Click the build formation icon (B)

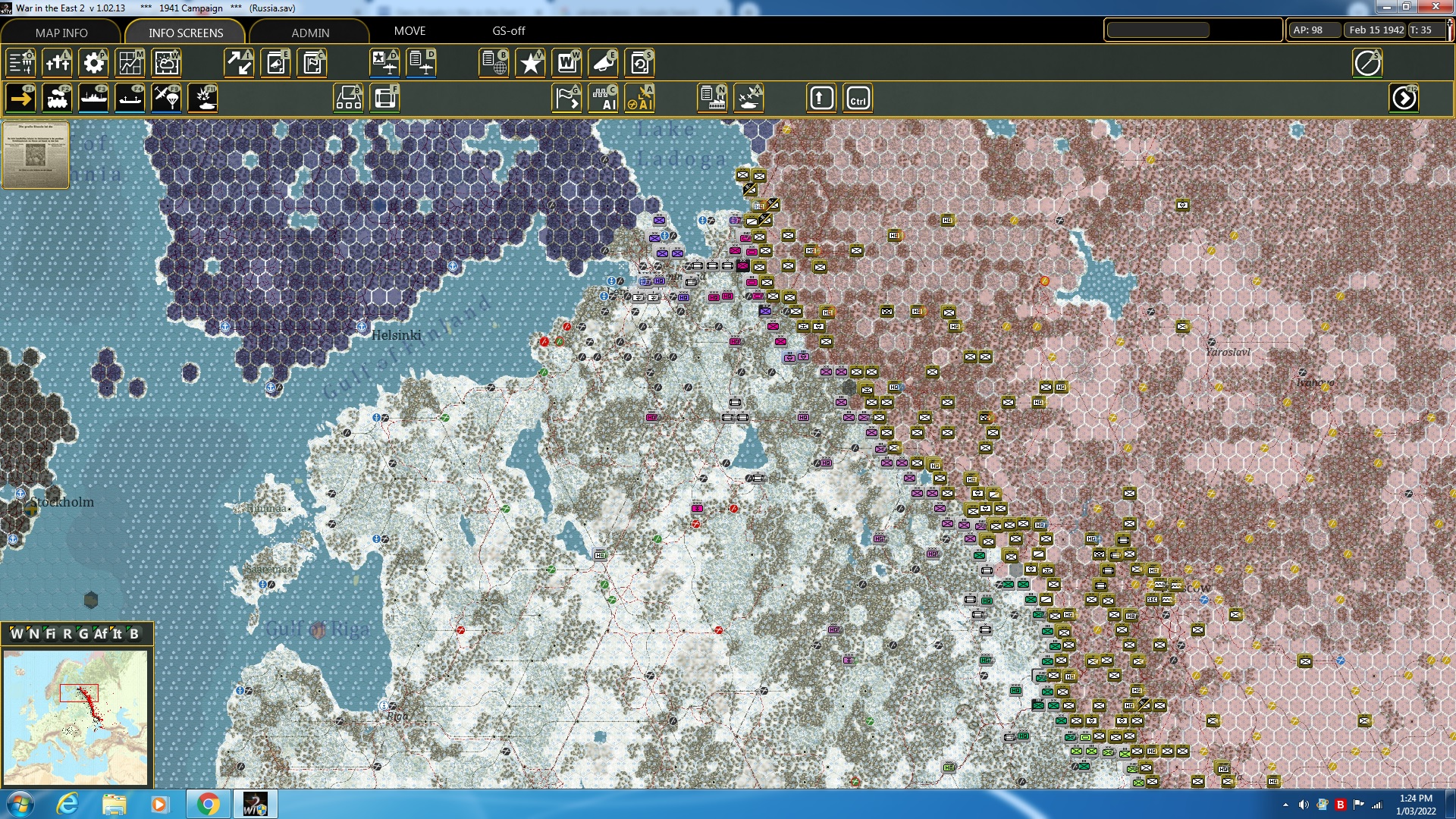coord(348,99)
